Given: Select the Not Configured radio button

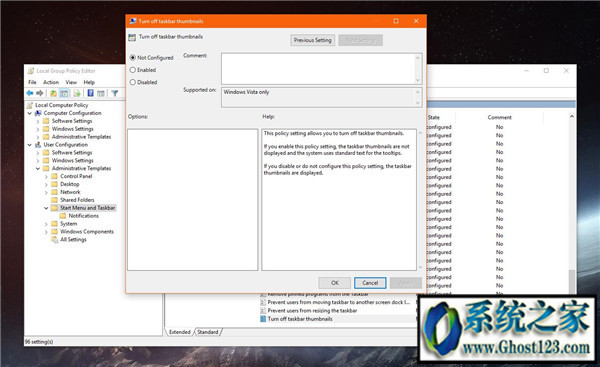Looking at the screenshot, I should 133,57.
